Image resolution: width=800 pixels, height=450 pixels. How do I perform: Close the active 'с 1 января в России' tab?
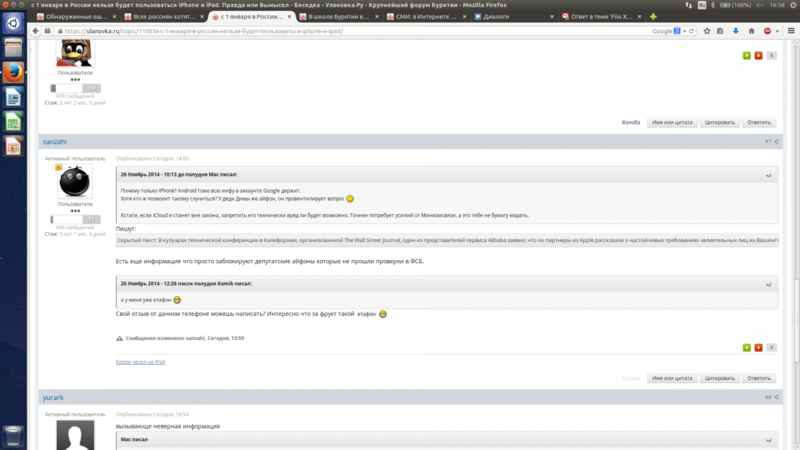[289, 17]
